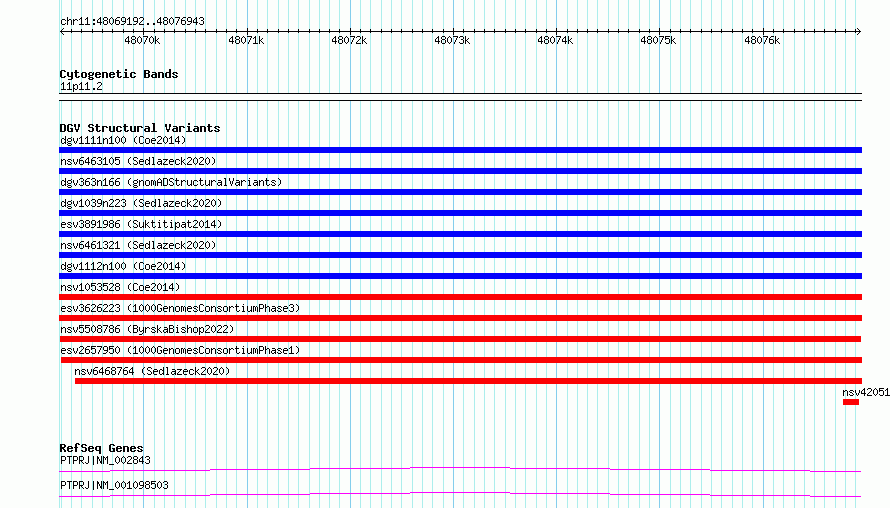Click the 11p11.2 band label
Viewport: 890px width, 508px height.
coord(81,86)
